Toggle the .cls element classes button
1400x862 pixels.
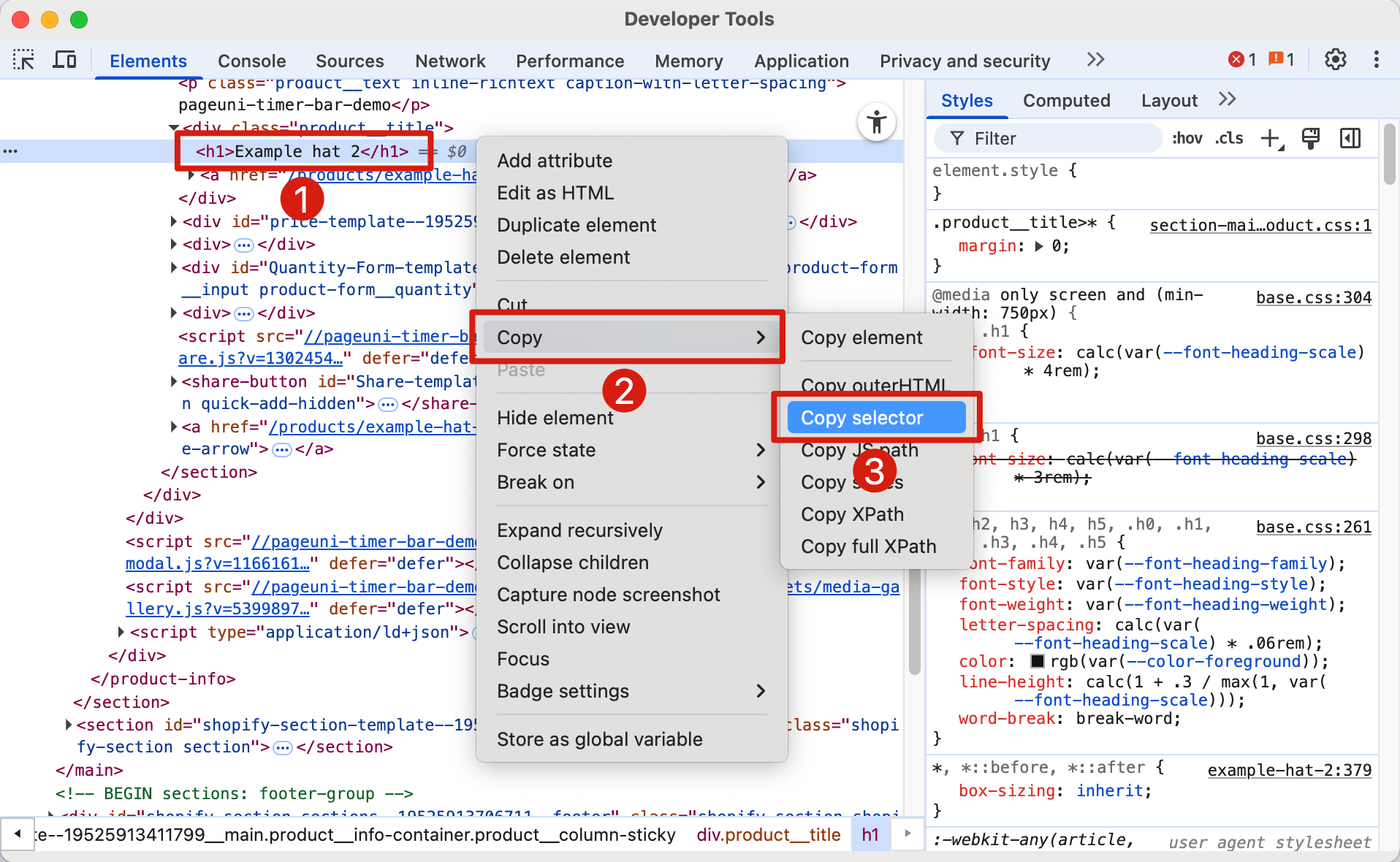(1230, 138)
